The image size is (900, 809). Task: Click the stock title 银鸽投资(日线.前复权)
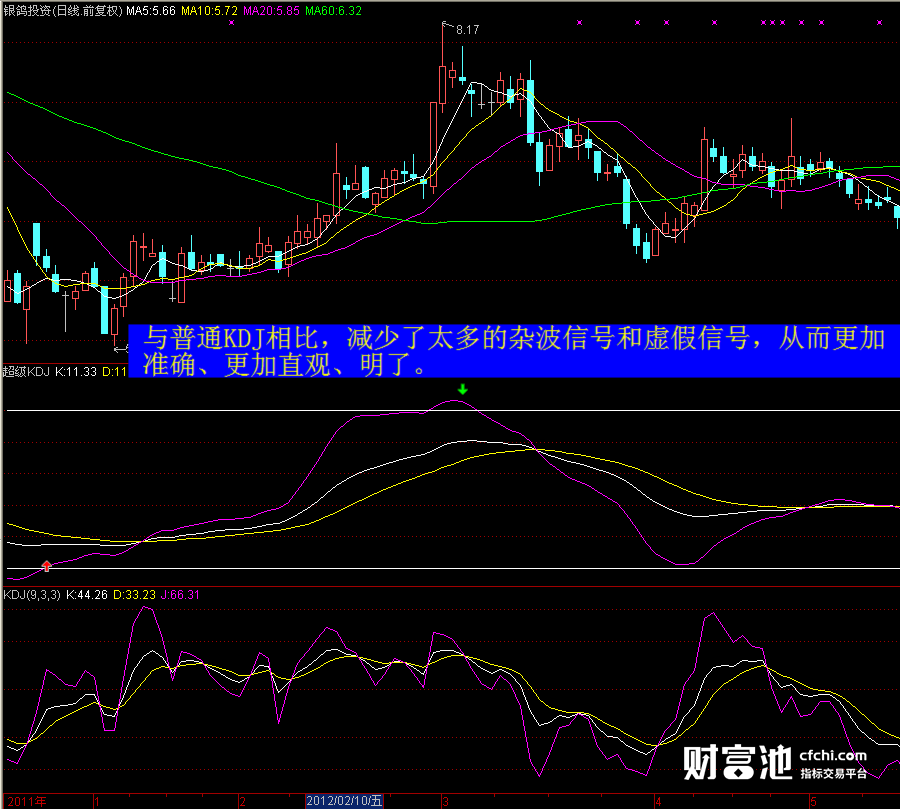click(63, 10)
